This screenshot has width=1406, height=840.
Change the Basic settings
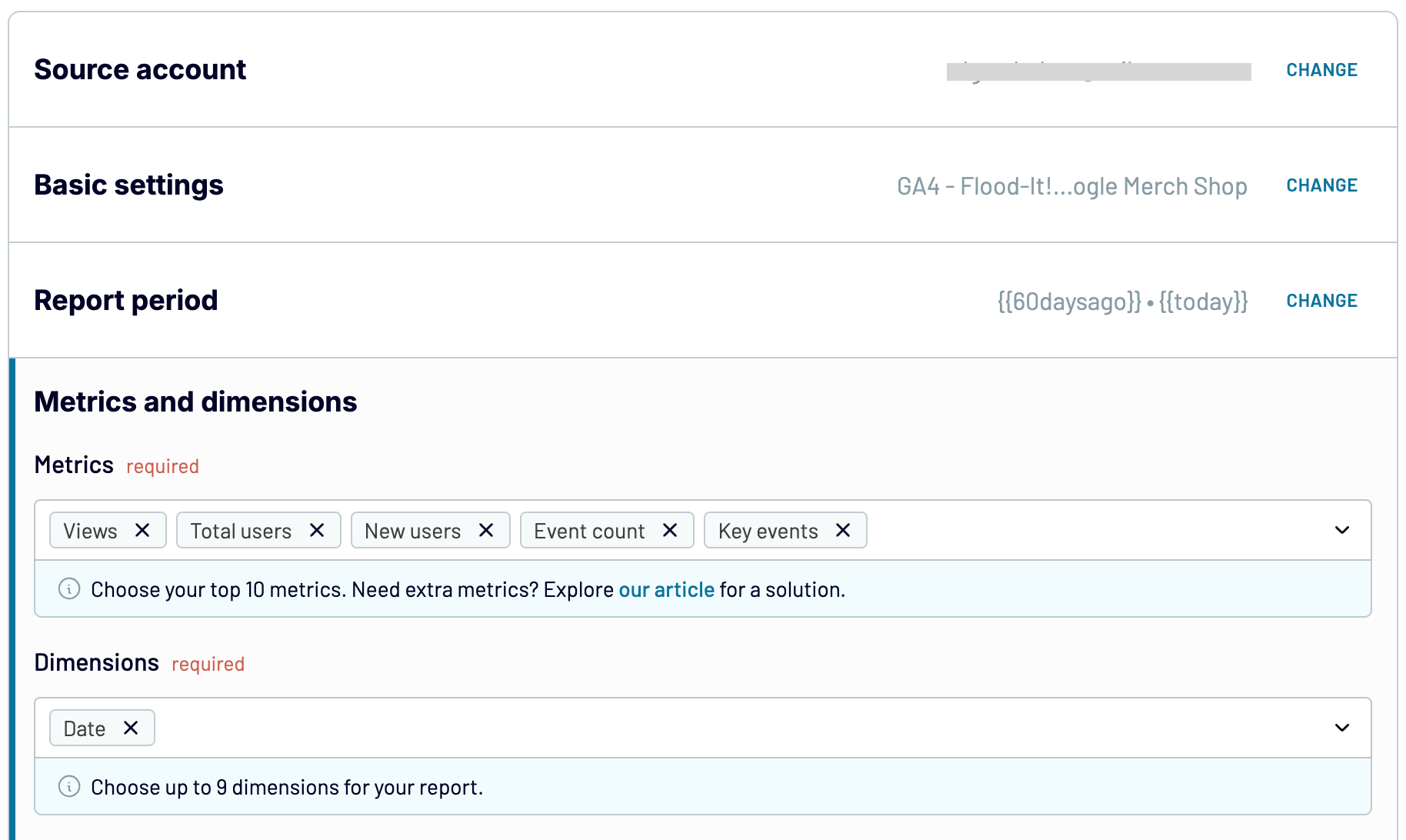point(1321,185)
